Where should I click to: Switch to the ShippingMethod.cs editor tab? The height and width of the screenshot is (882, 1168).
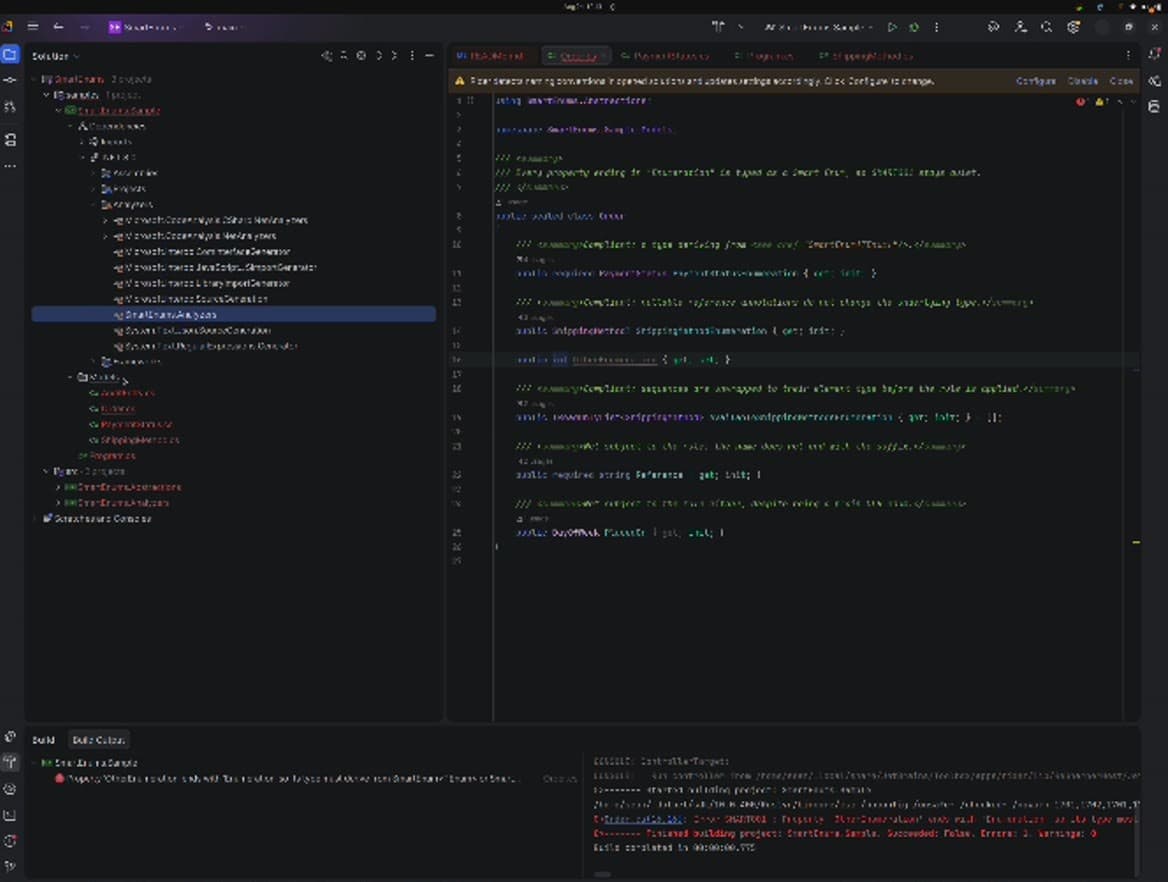(x=866, y=56)
